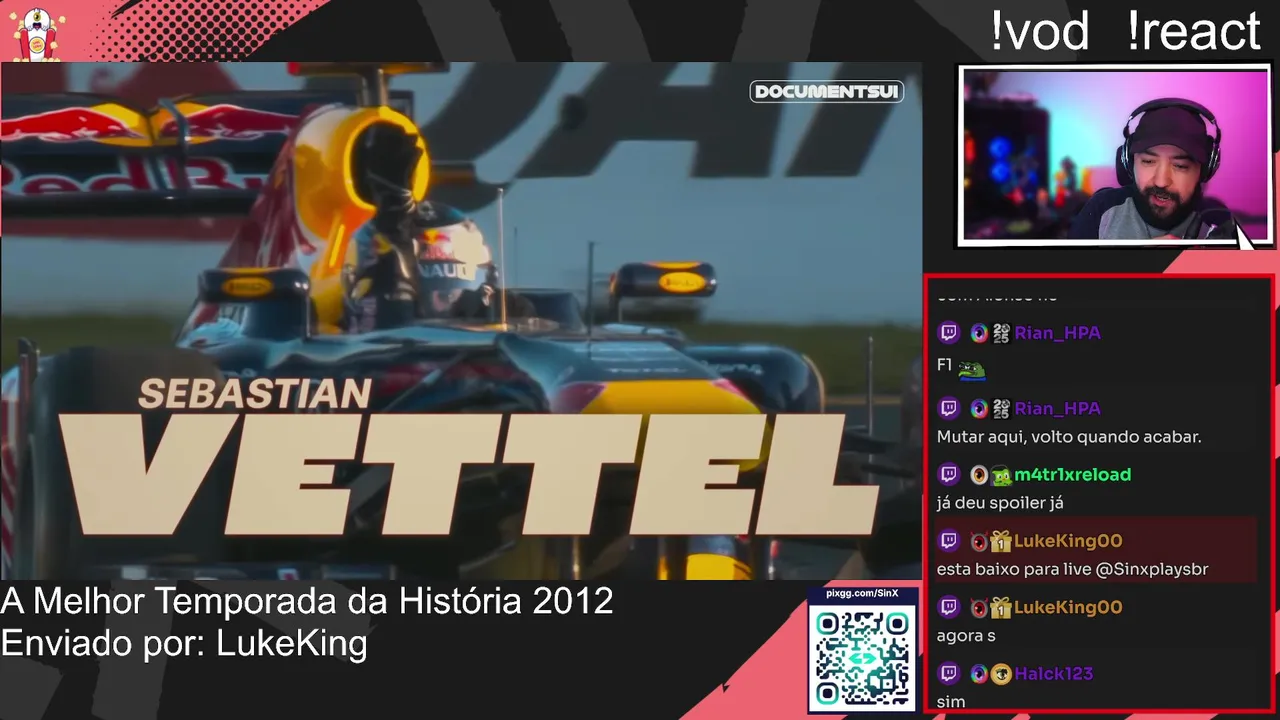1280x720 pixels.
Task: Click 'esta baixo para live @Sinxplaysbr' message
Action: (1073, 569)
